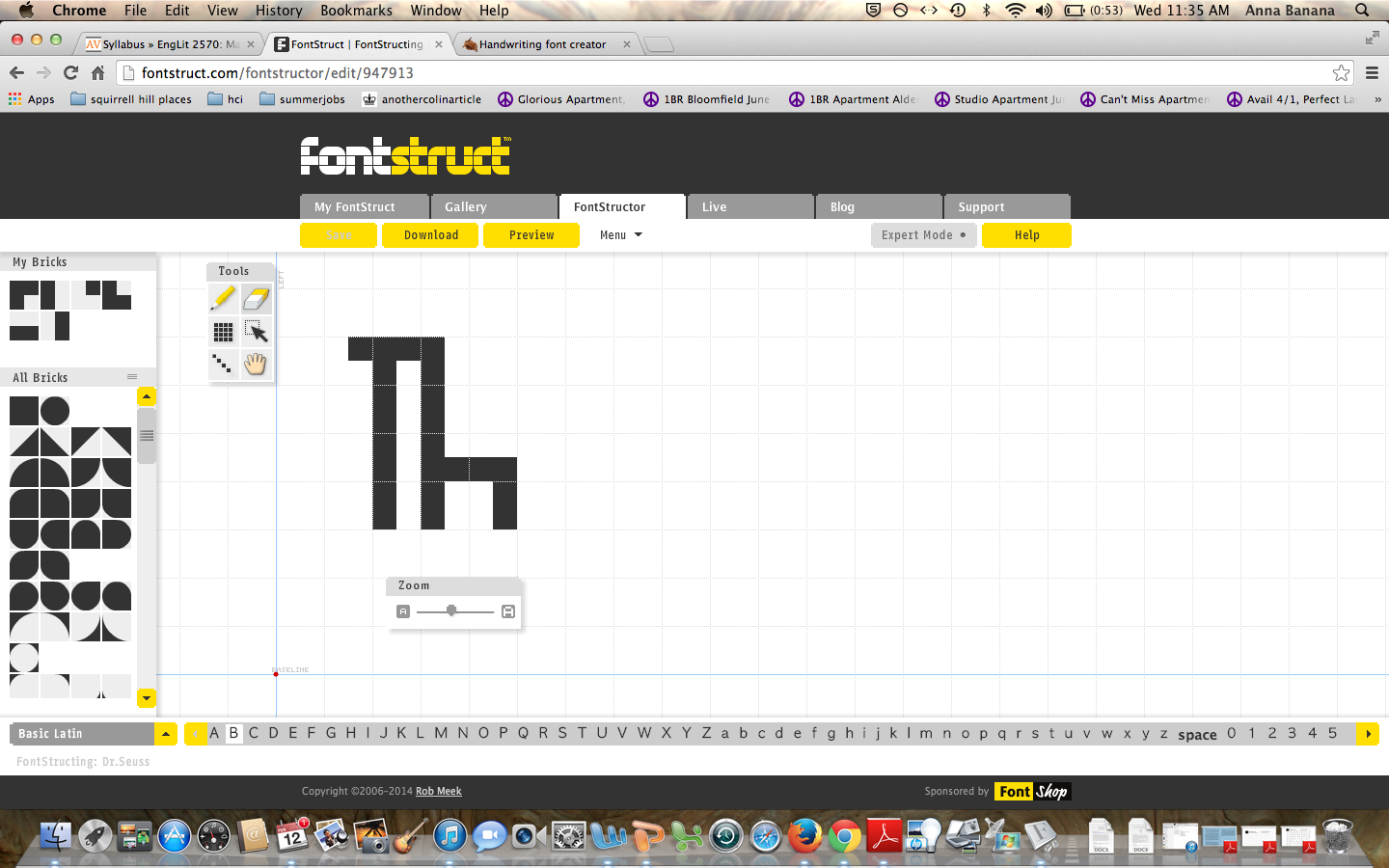Open the Menu dropdown
Viewport: 1389px width, 868px height.
click(620, 235)
